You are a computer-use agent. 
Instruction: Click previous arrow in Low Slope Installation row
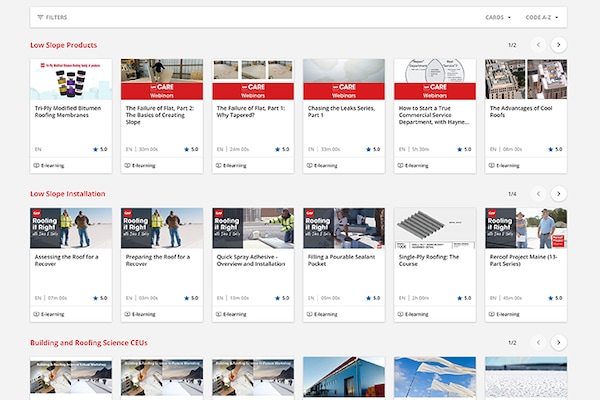pyautogui.click(x=538, y=193)
